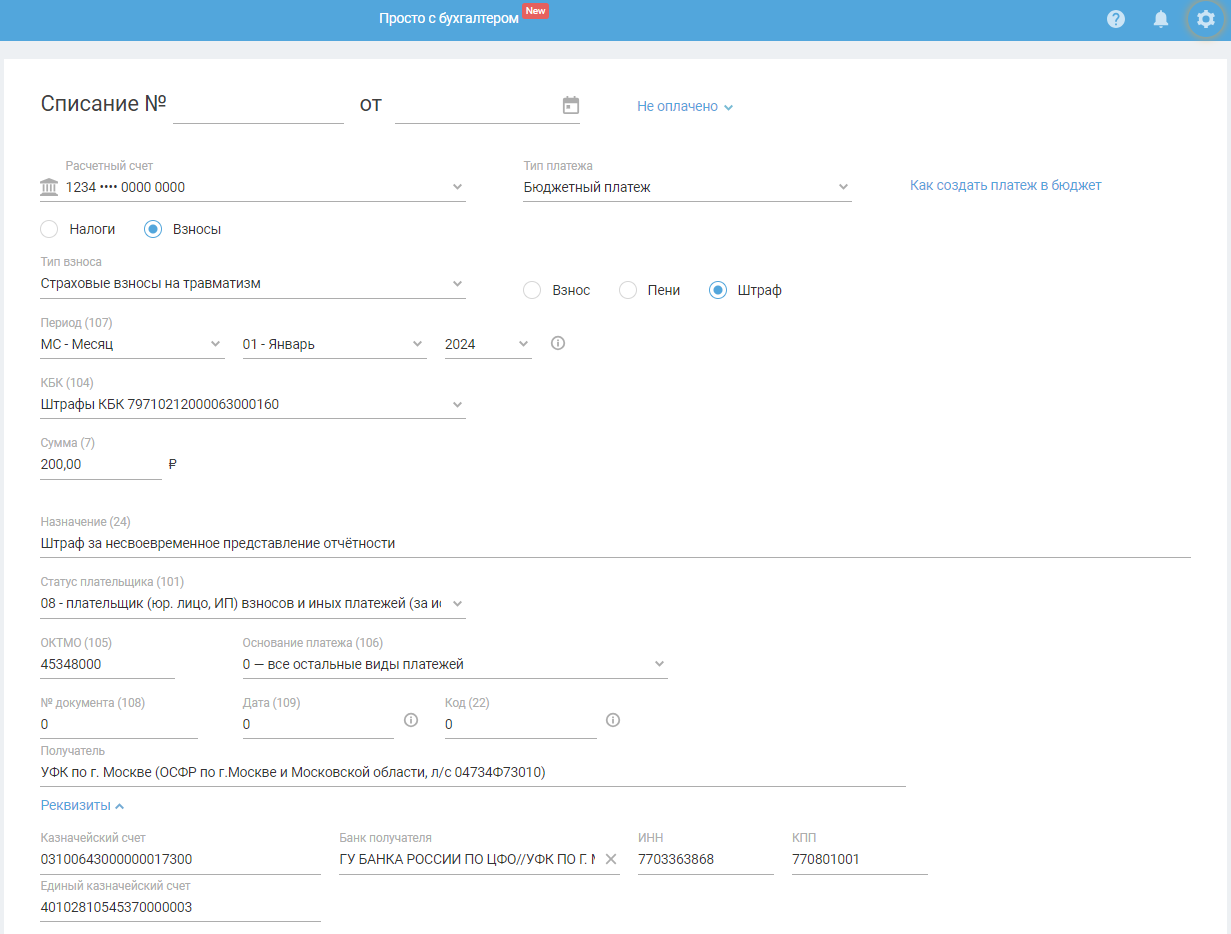
Task: Open the Статус плательщика (101) dropdown
Action: pos(253,604)
